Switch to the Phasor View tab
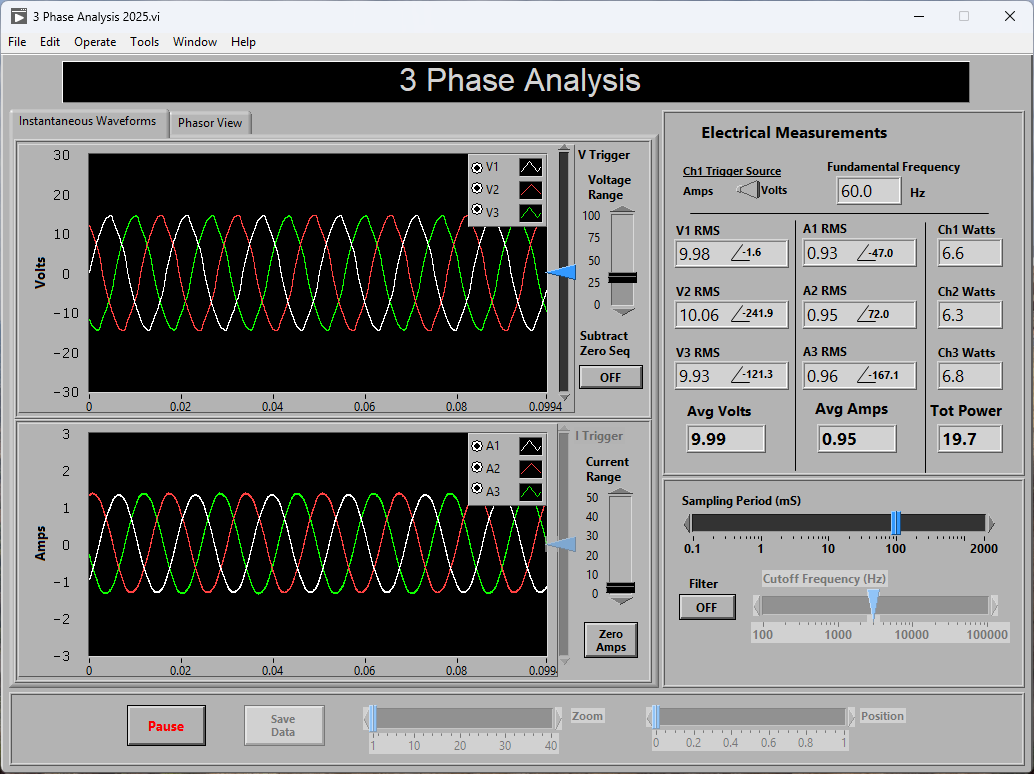Viewport: 1034px width, 774px height. tap(210, 123)
